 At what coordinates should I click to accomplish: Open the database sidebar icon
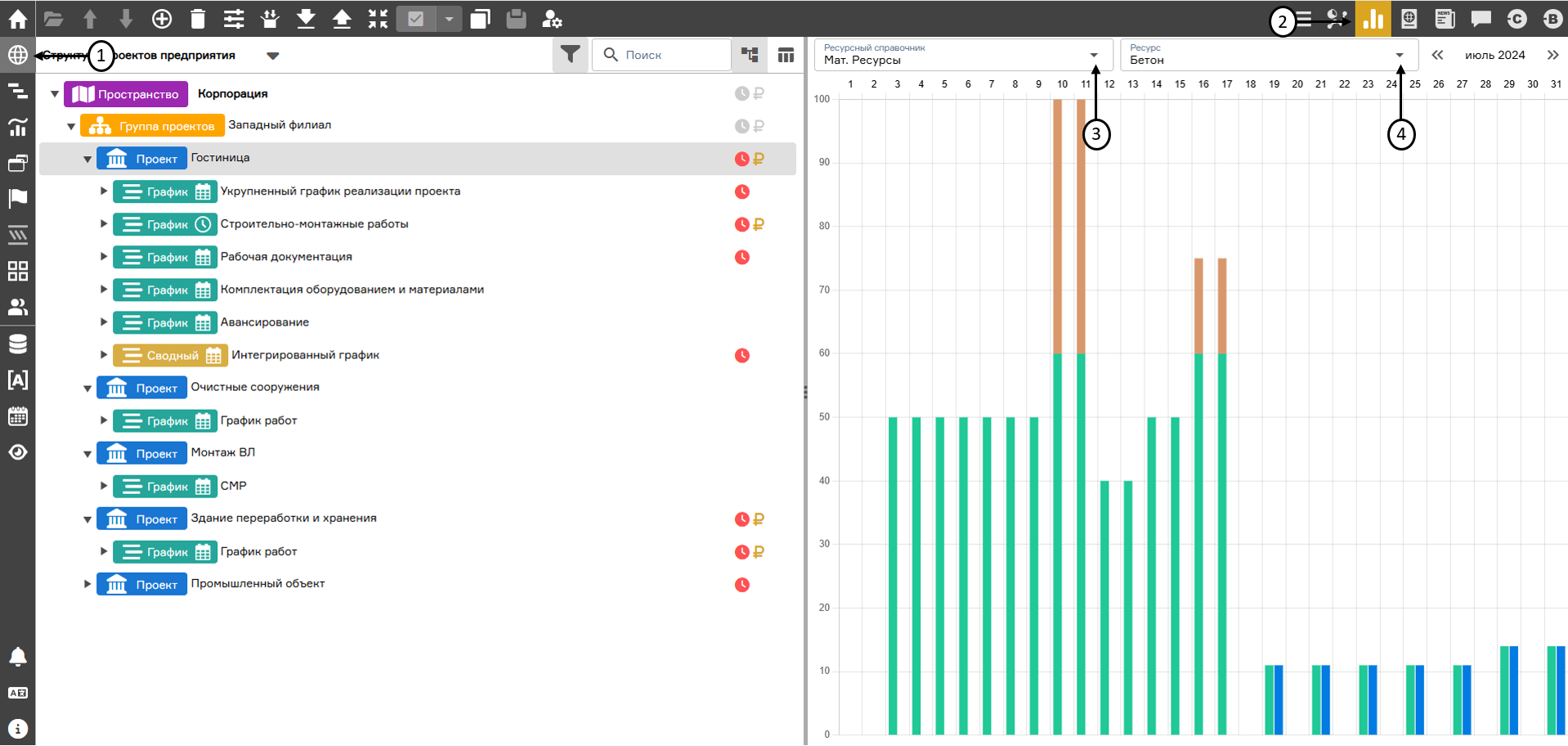click(x=17, y=344)
